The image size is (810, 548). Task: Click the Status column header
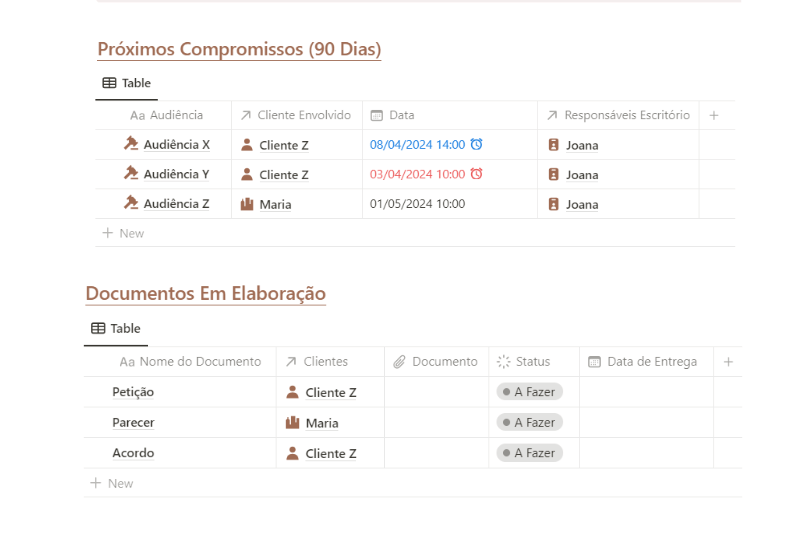(532, 362)
